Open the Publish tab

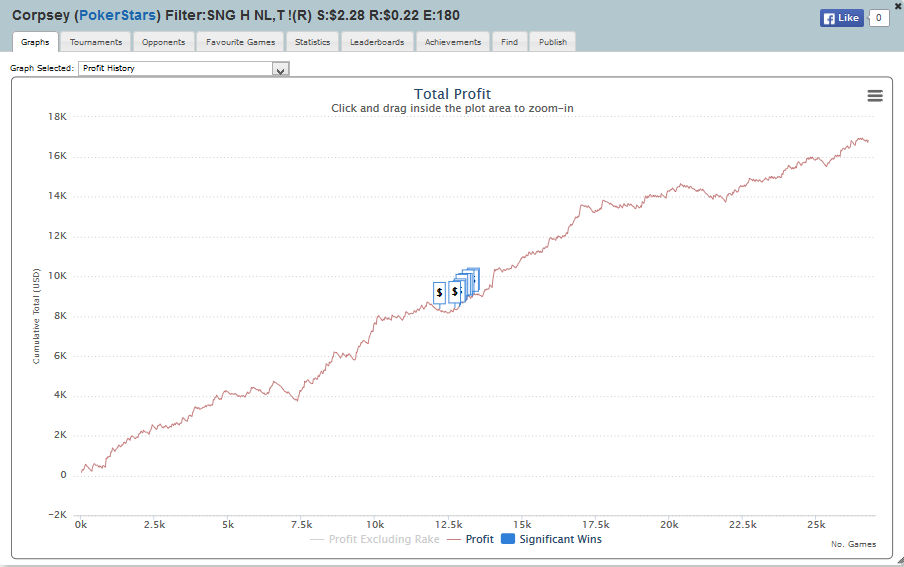[x=552, y=42]
